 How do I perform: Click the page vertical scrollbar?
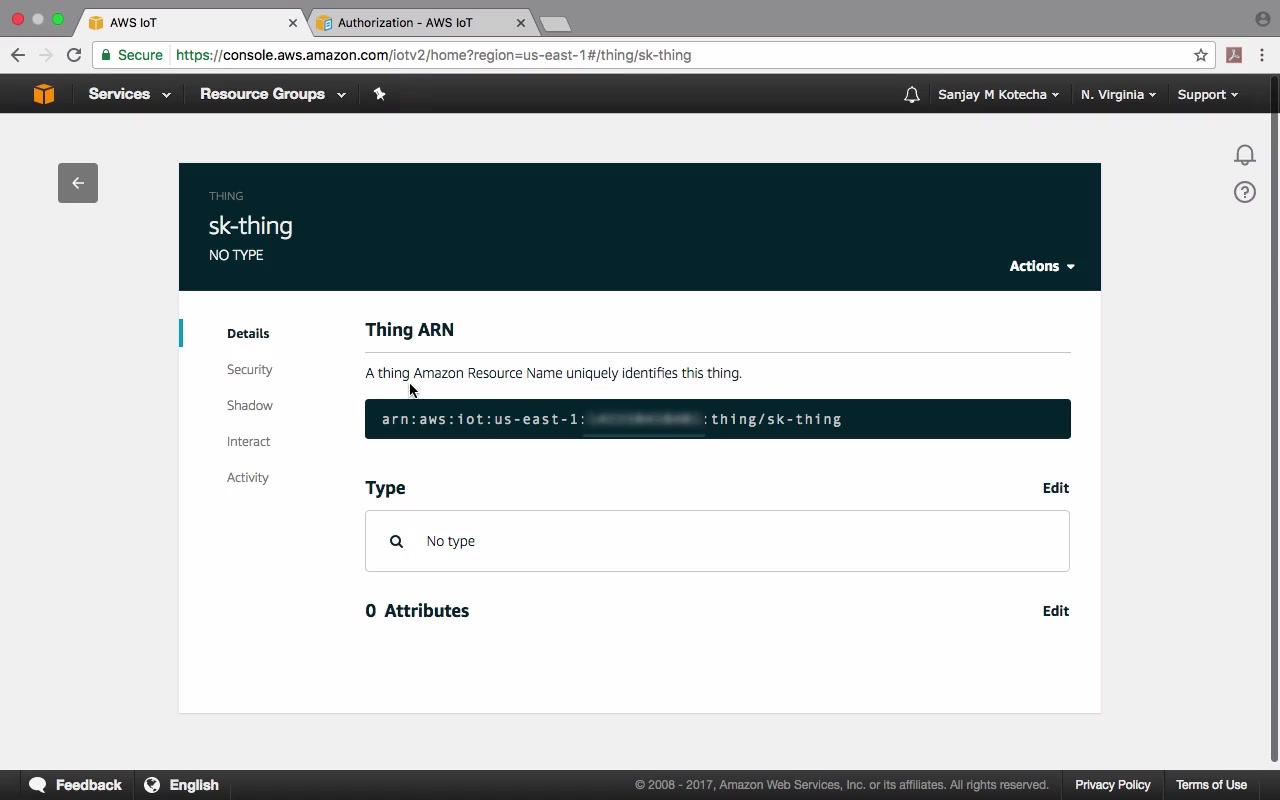pos(1273,417)
